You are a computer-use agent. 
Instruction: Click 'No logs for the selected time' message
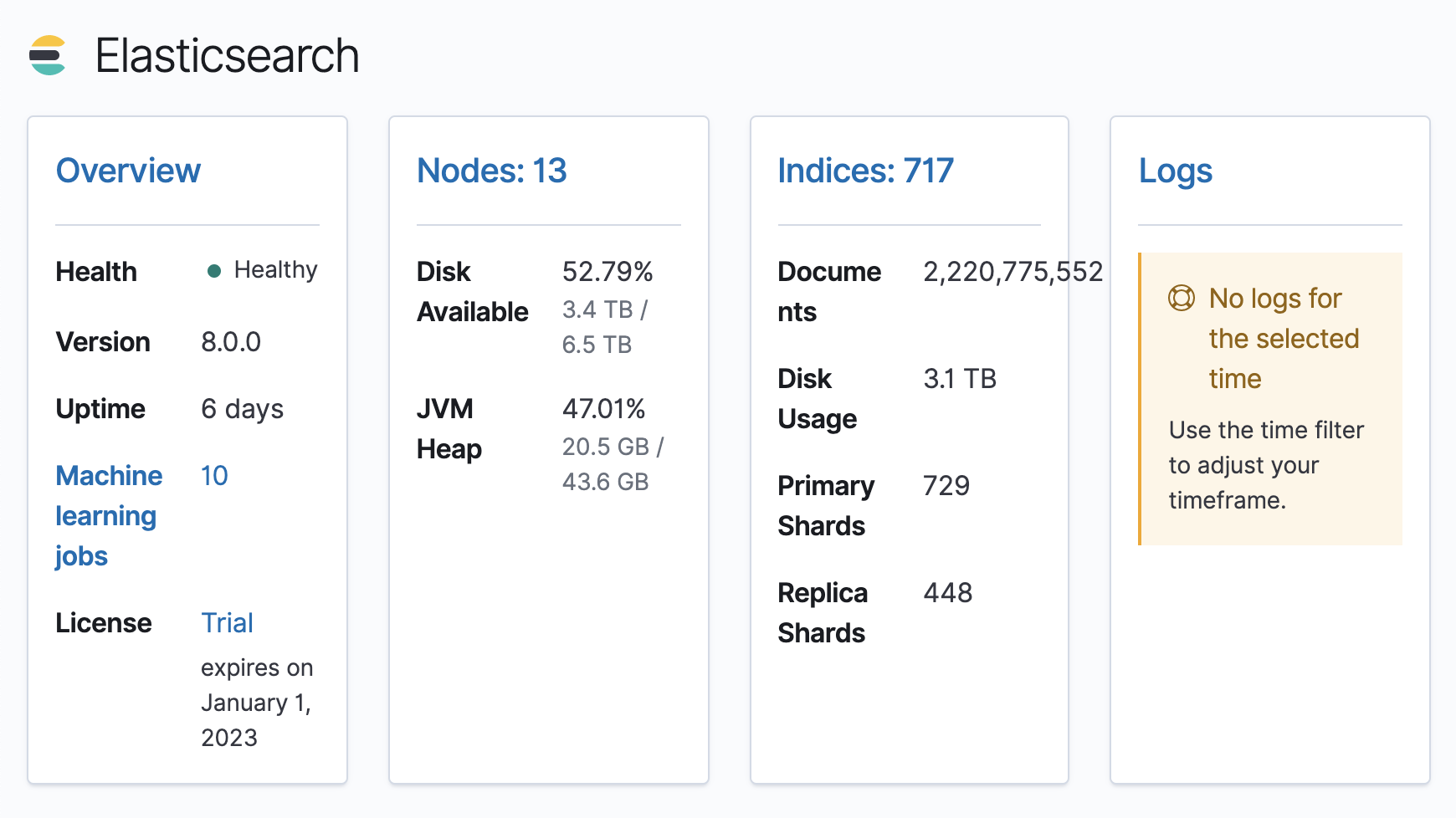[x=1284, y=338]
